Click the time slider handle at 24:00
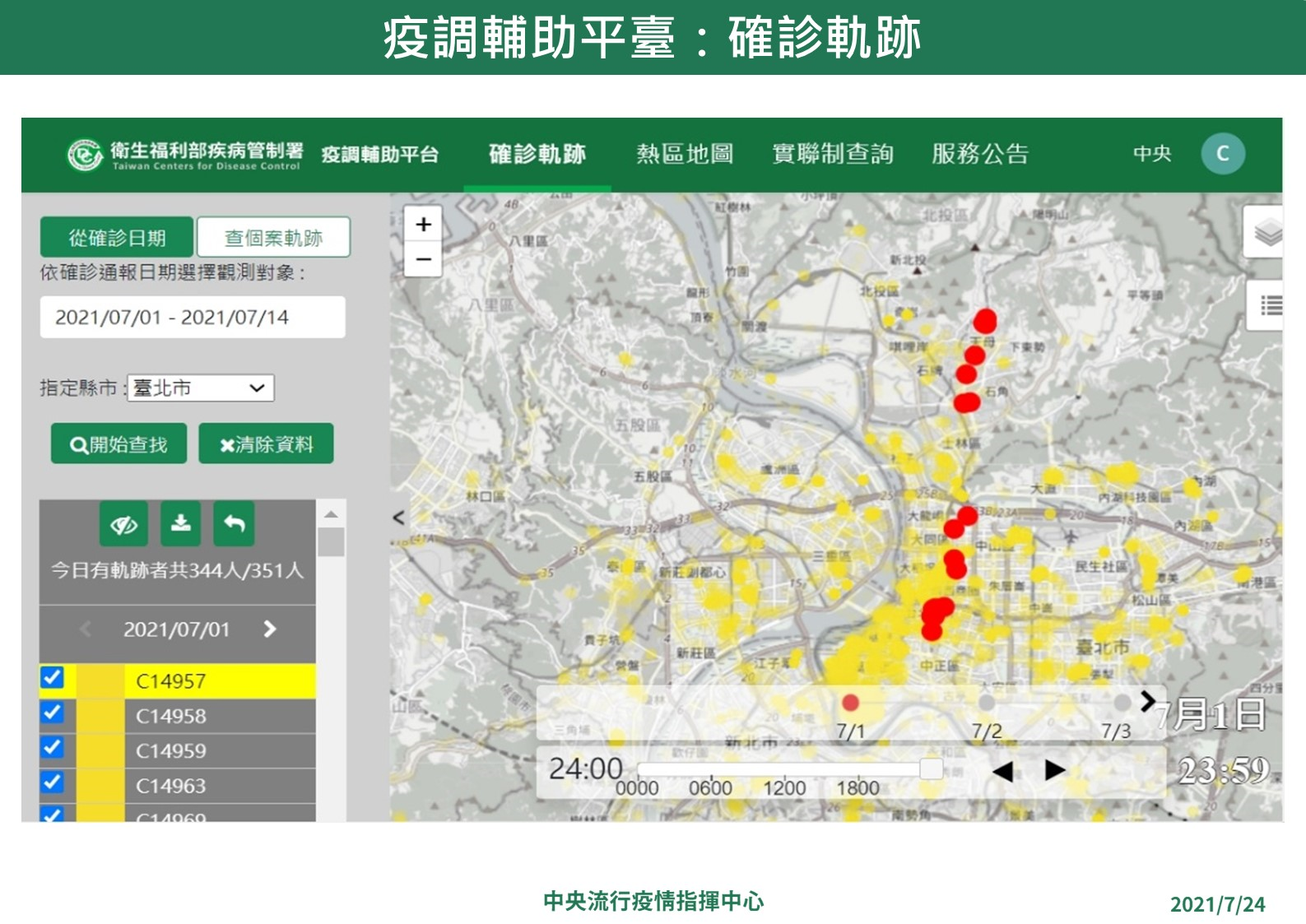The height and width of the screenshot is (924, 1306). pyautogui.click(x=931, y=768)
